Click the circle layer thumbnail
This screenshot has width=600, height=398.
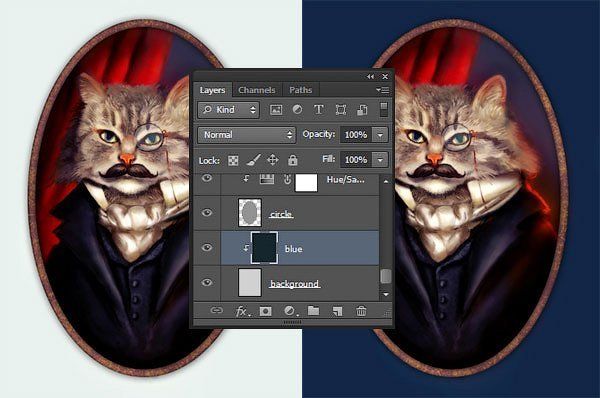(250, 212)
